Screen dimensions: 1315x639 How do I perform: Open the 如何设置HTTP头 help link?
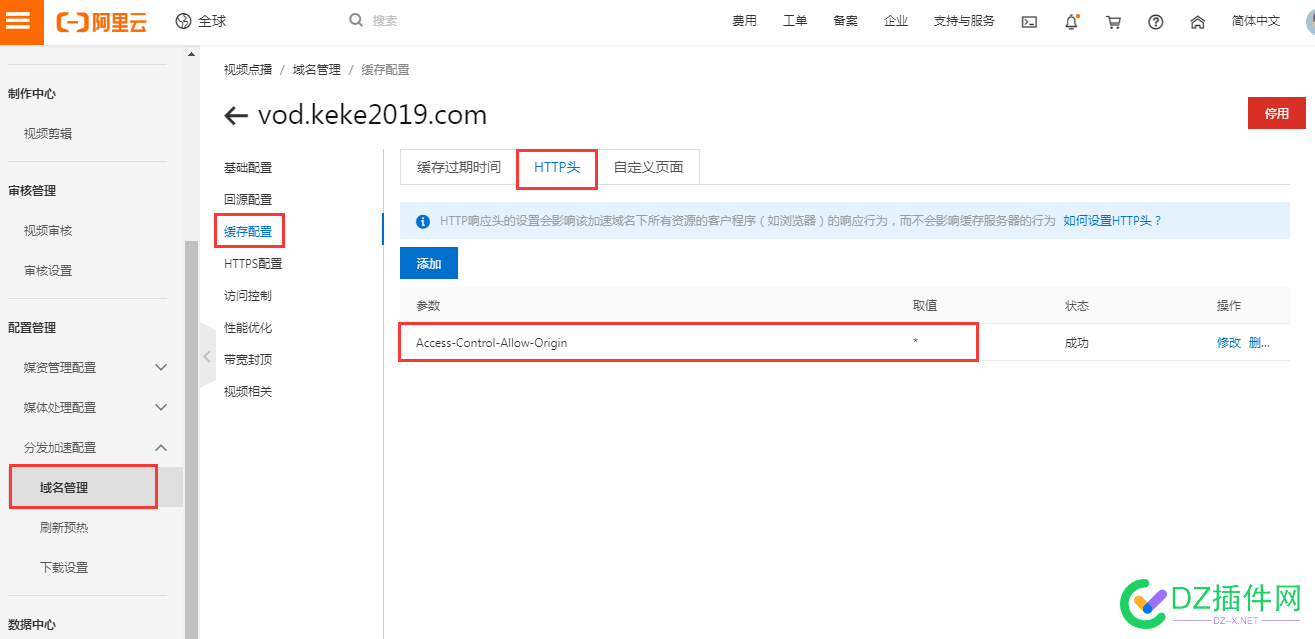pyautogui.click(x=1113, y=221)
